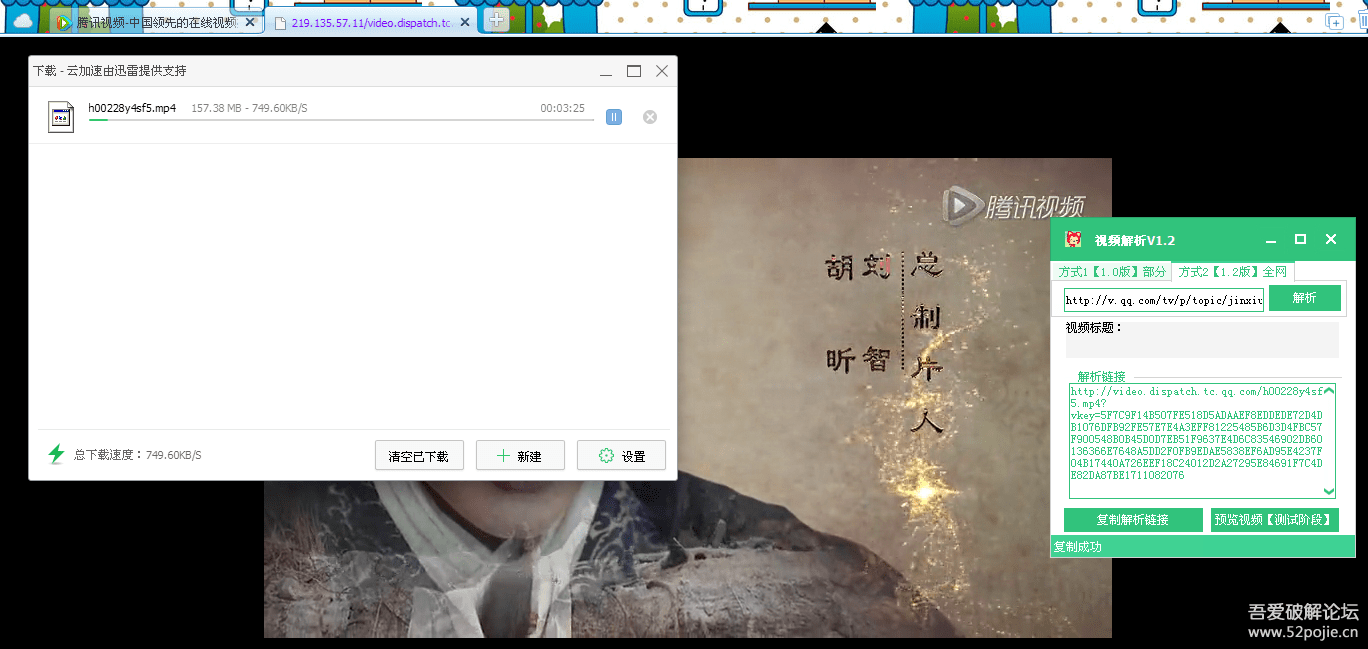Image resolution: width=1368 pixels, height=649 pixels.
Task: Maximize the 下载 window
Action: pos(634,71)
